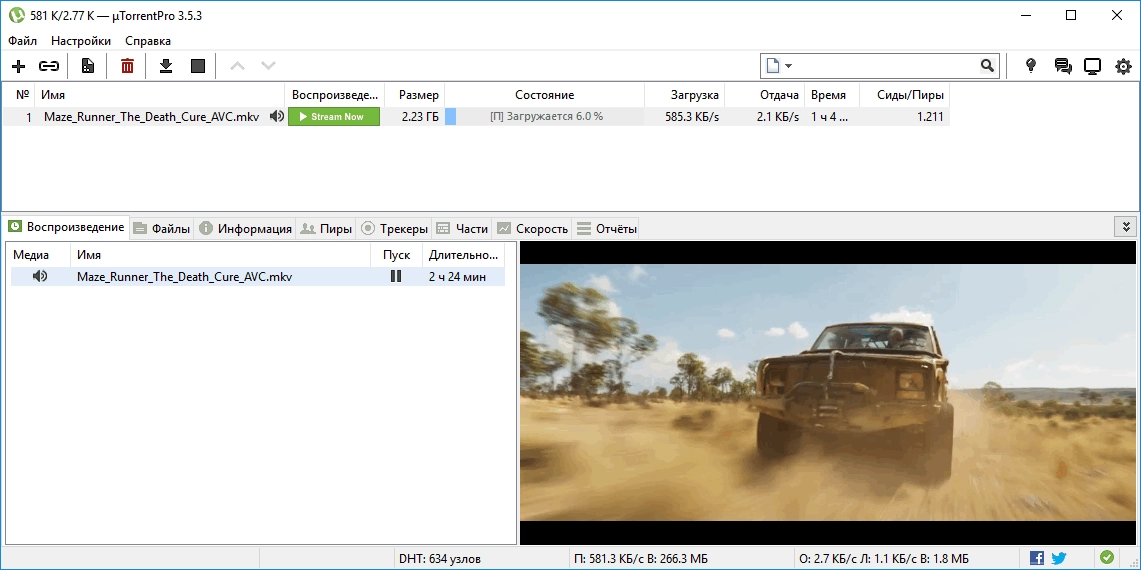Click the µTorrent logo in title bar
Image resolution: width=1141 pixels, height=570 pixels.
(16, 15)
